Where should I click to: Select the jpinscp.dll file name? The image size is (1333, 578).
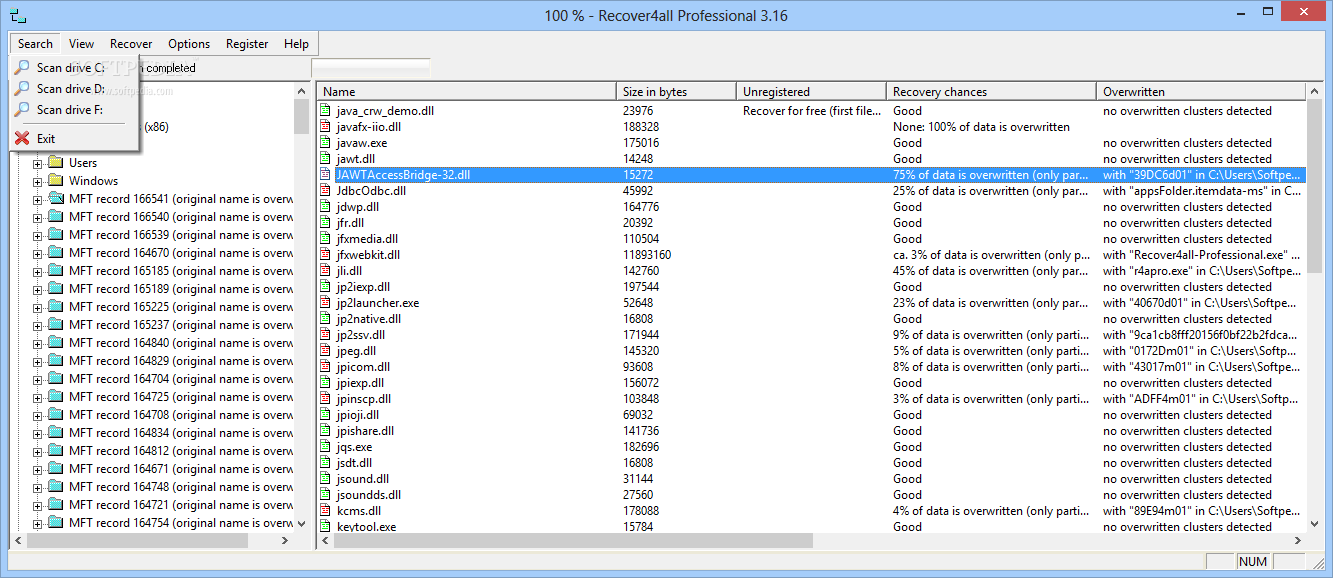[x=364, y=399]
